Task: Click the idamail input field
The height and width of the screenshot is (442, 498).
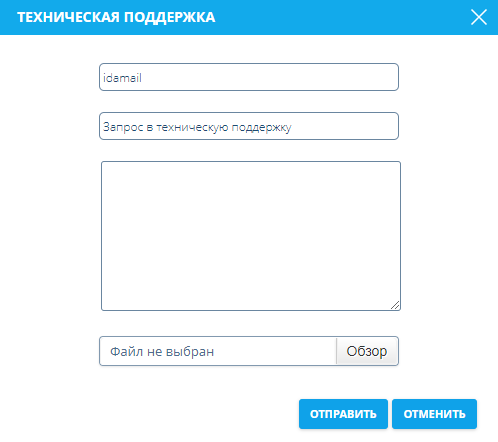Action: 249,77
